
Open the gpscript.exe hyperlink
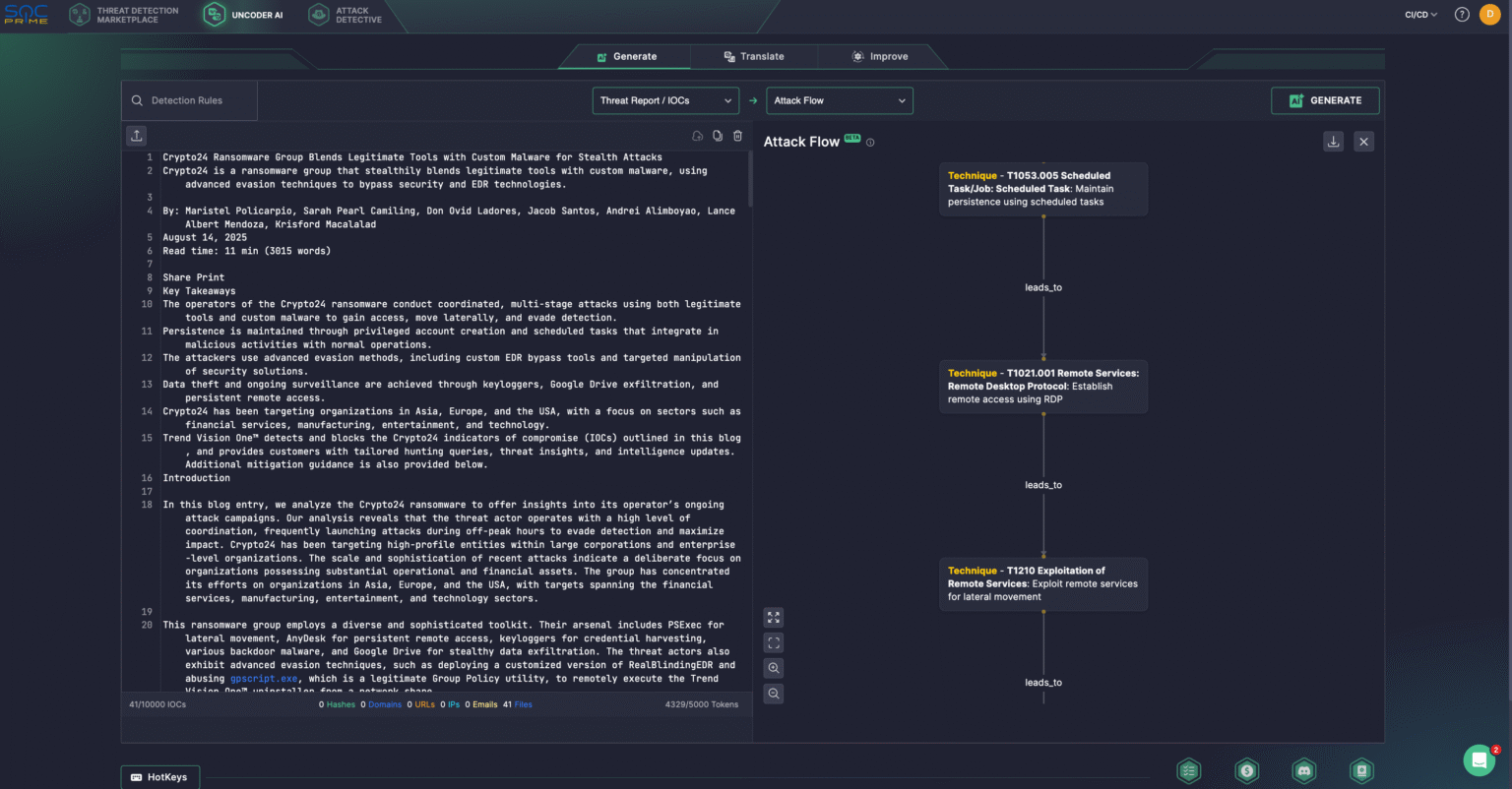[x=264, y=678]
